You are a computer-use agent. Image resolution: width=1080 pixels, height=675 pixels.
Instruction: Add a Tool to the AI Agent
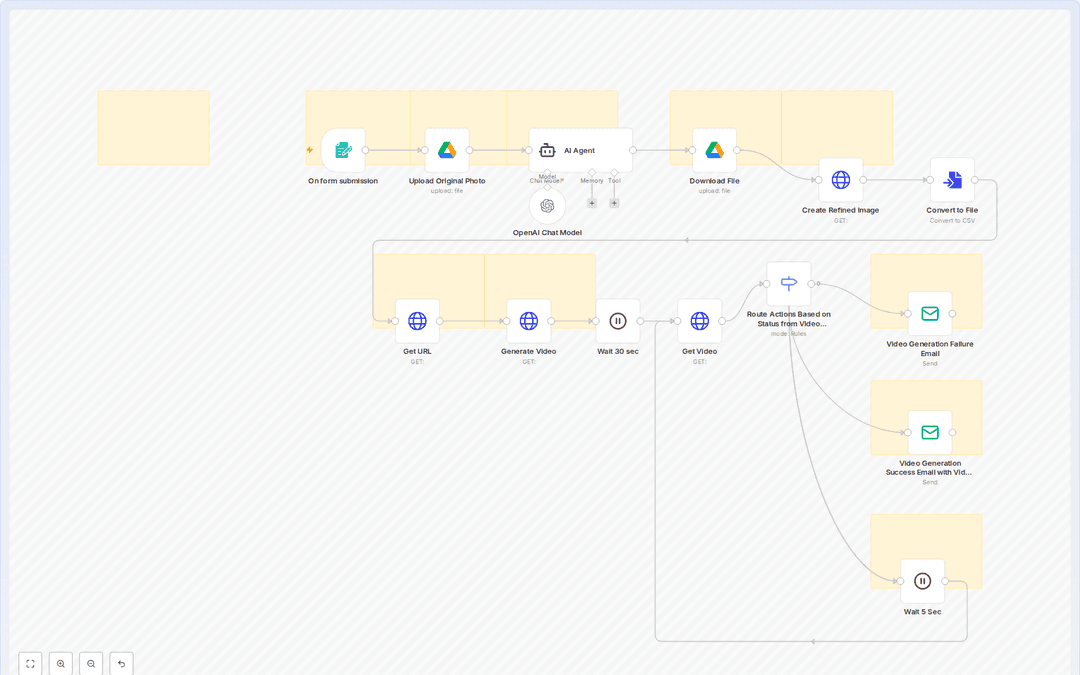coord(614,202)
